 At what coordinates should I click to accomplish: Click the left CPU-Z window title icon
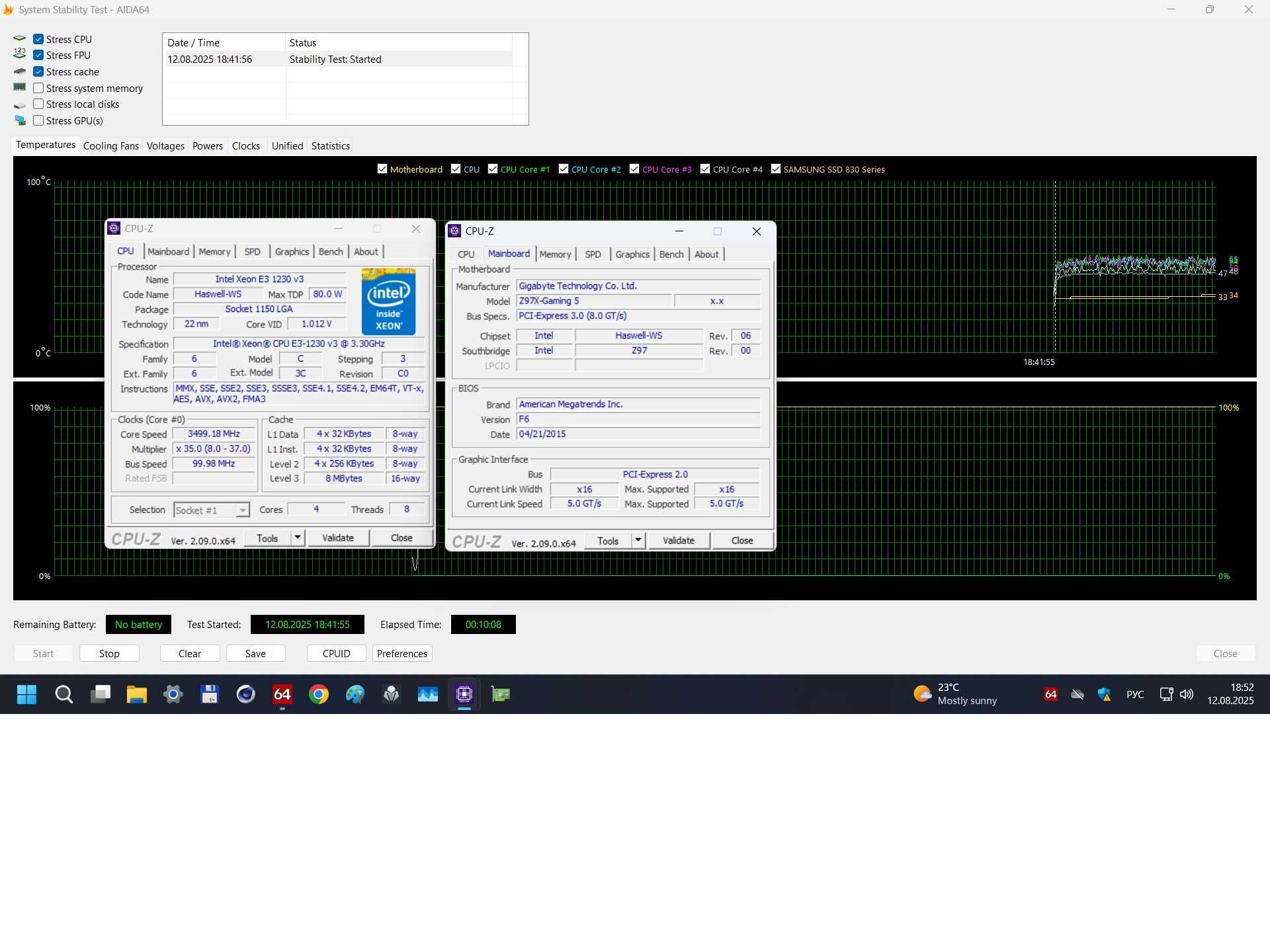(114, 228)
